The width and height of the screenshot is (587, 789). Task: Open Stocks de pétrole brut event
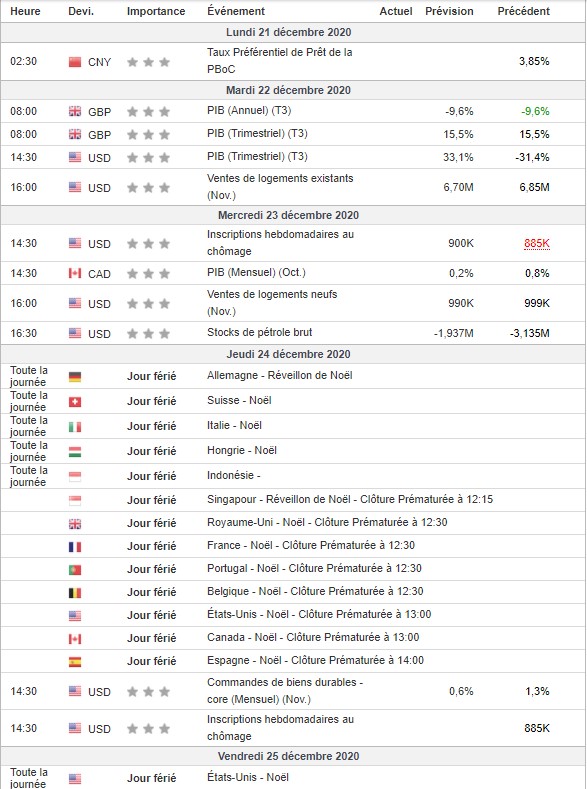[x=260, y=332]
